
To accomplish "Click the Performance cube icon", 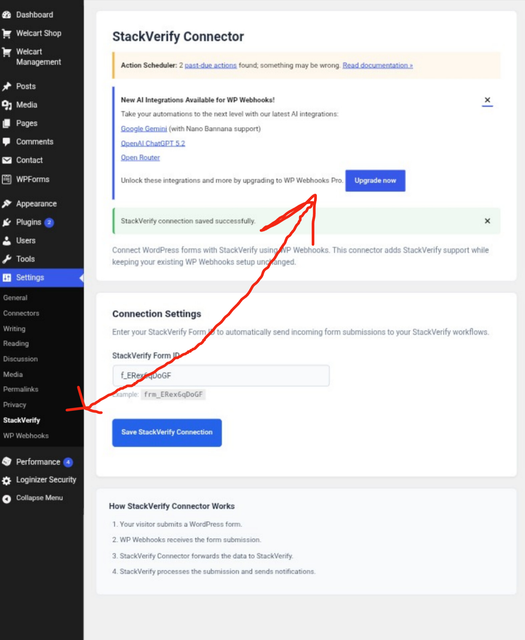I will tap(7, 462).
